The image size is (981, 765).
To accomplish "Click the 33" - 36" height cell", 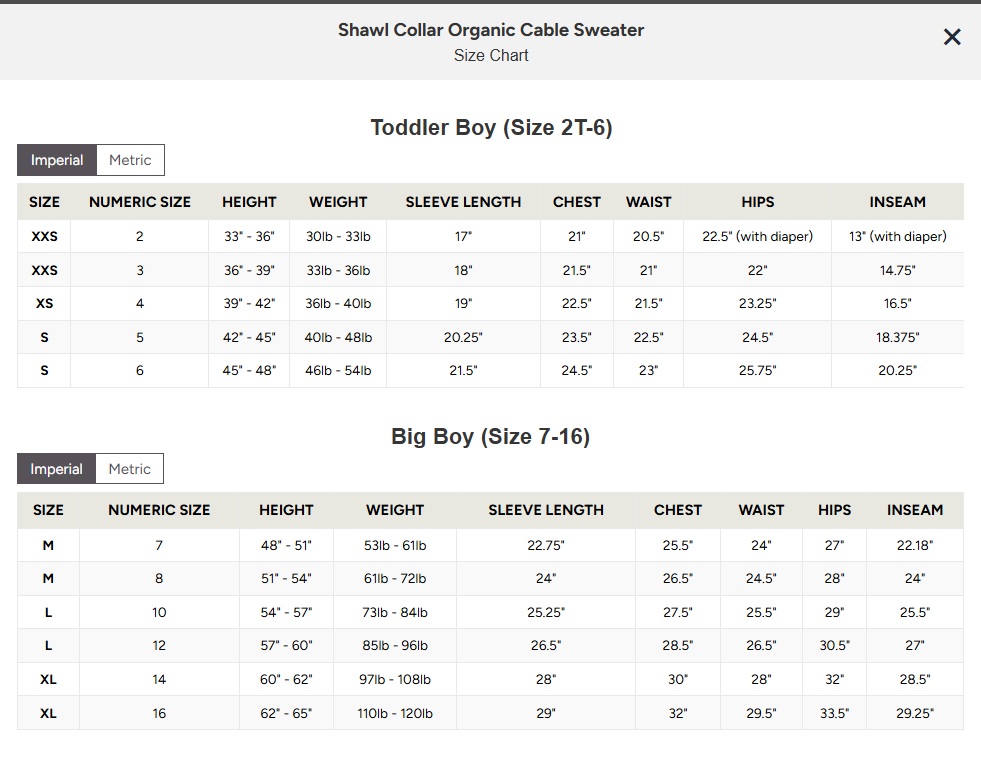I will (249, 236).
